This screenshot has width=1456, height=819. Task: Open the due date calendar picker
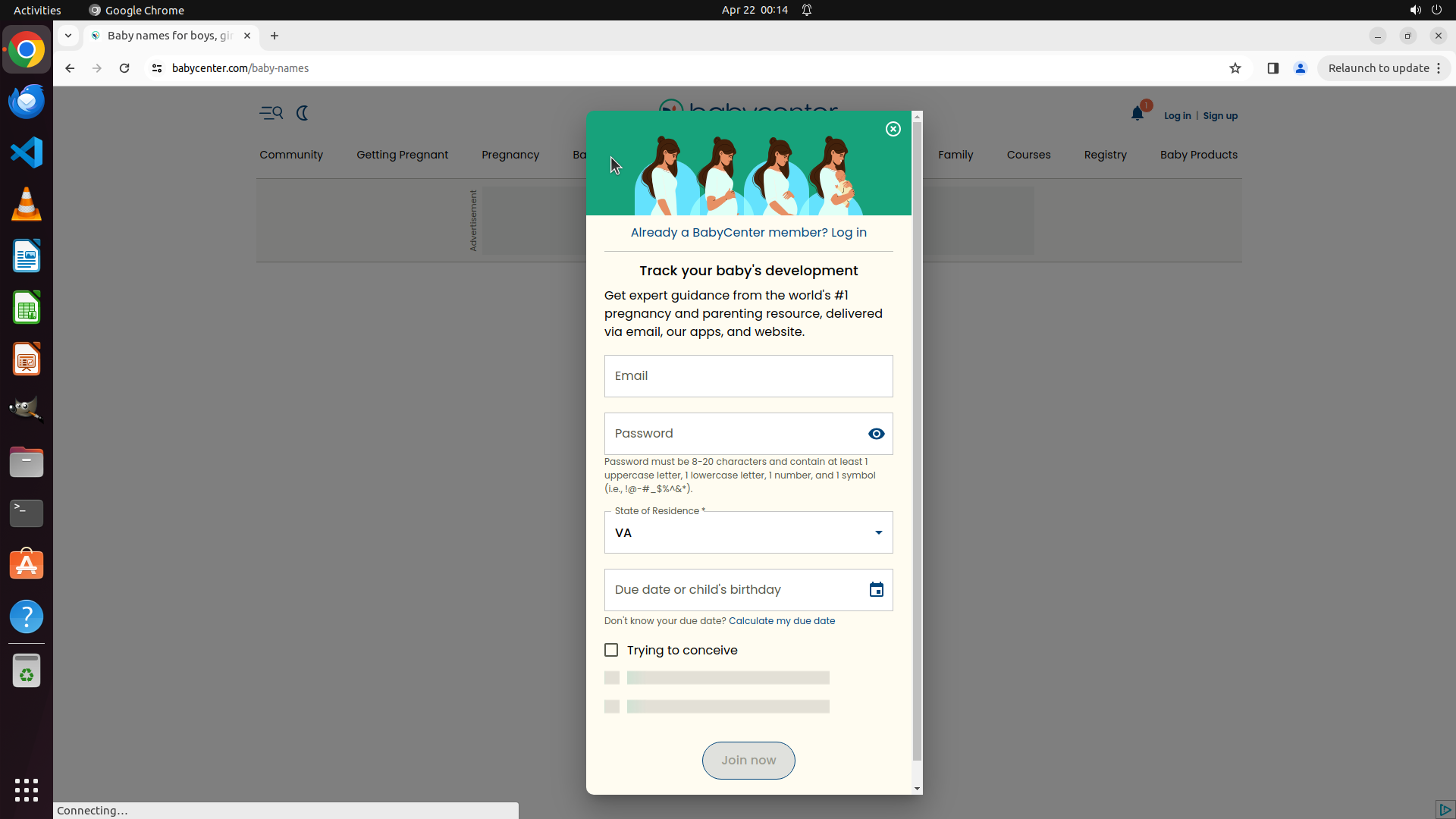tap(876, 590)
